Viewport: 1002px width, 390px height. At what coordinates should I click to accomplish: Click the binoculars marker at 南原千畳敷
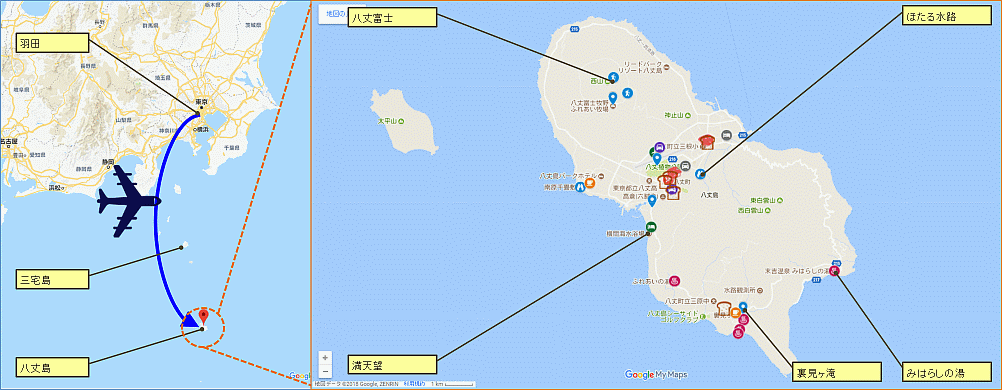click(x=579, y=187)
